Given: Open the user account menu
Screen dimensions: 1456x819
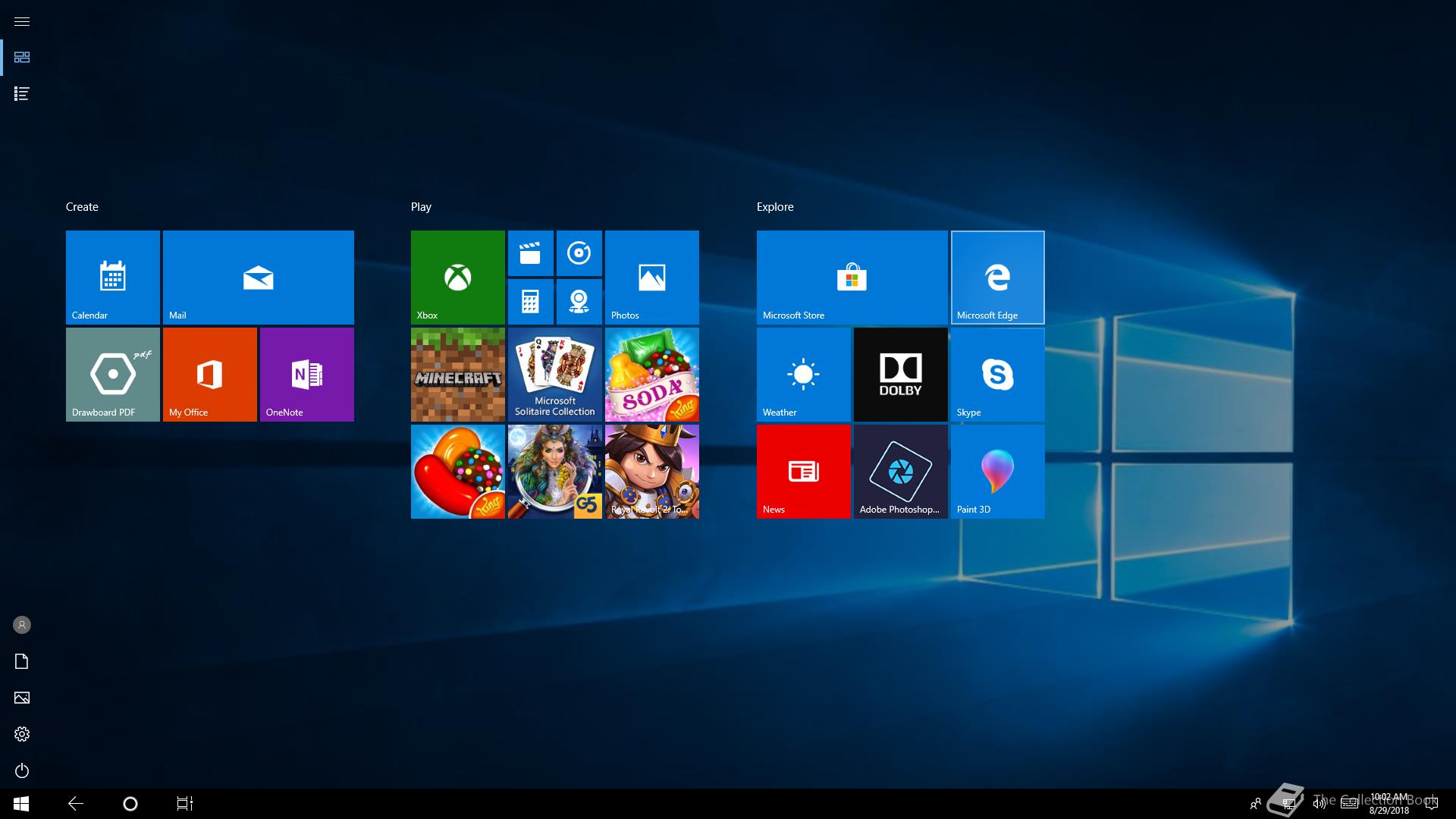Looking at the screenshot, I should [x=22, y=625].
